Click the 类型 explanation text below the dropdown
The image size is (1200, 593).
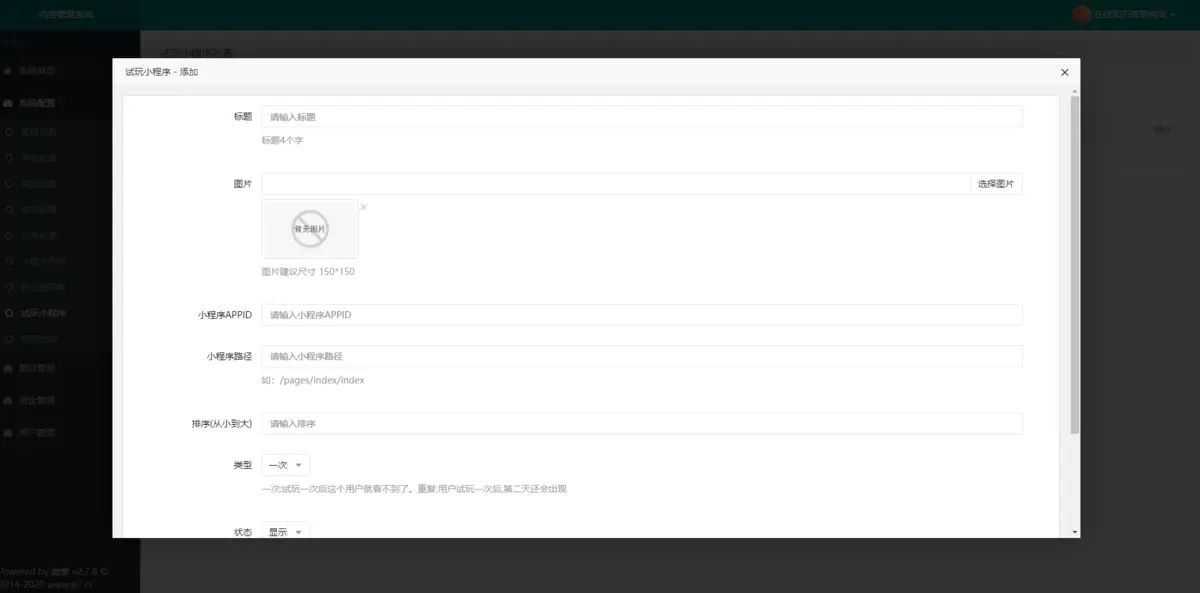point(414,489)
